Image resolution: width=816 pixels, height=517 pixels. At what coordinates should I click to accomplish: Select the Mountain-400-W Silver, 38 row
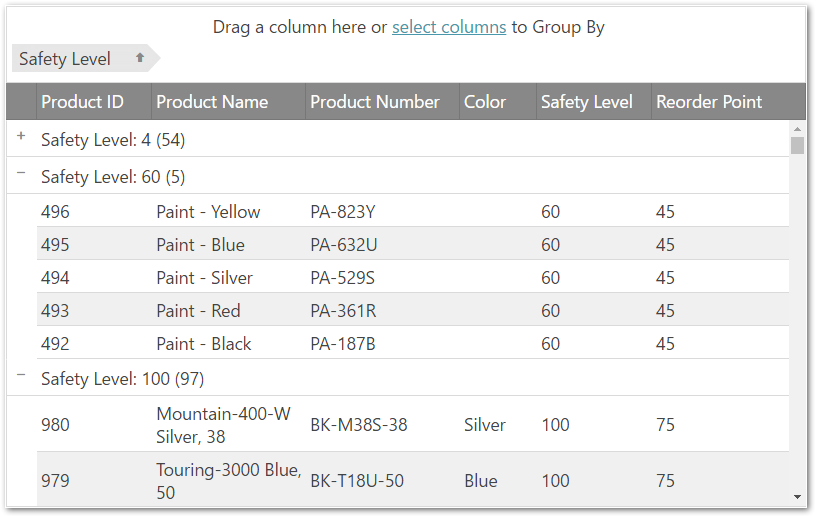coord(228,425)
